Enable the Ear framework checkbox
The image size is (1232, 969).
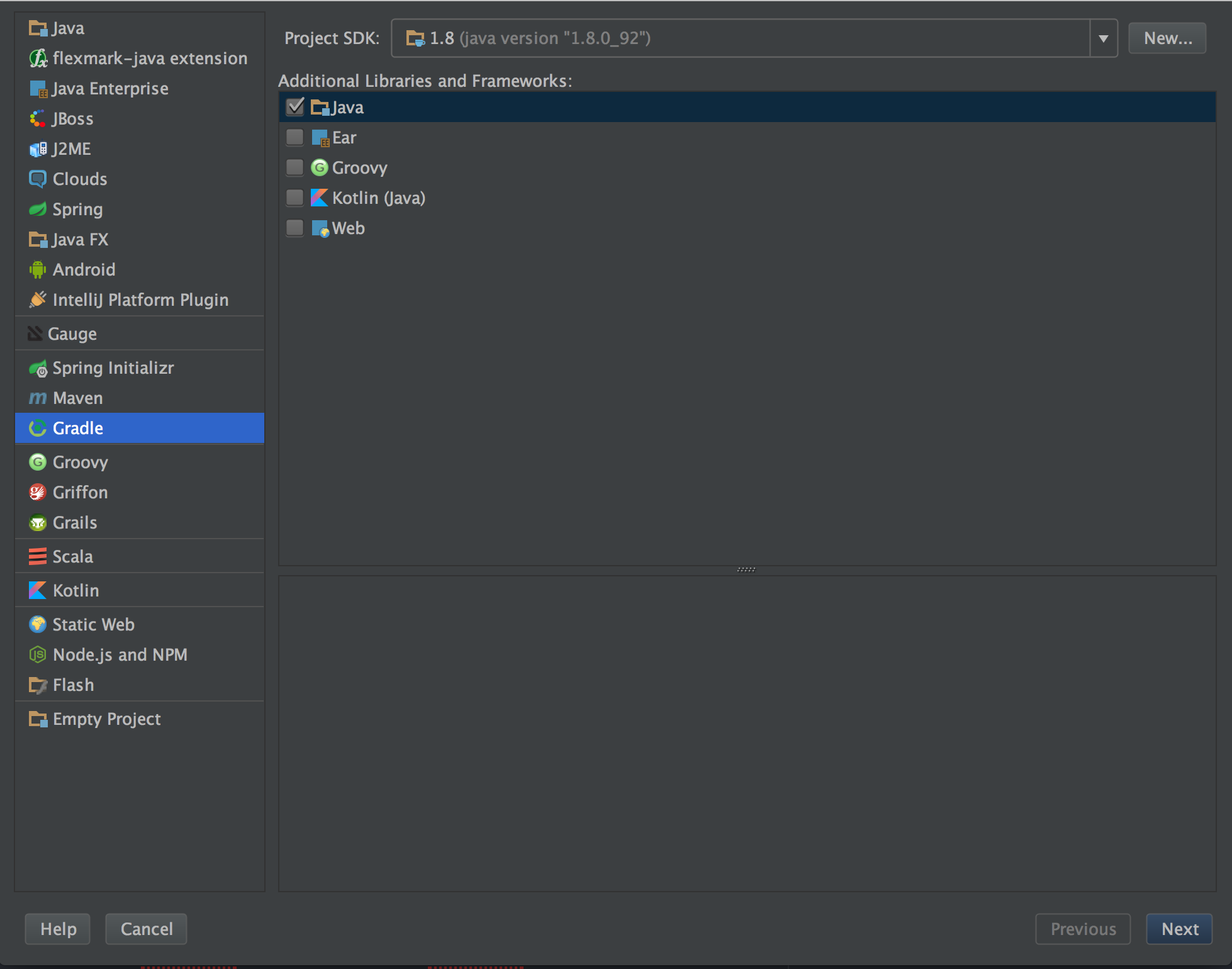(295, 138)
